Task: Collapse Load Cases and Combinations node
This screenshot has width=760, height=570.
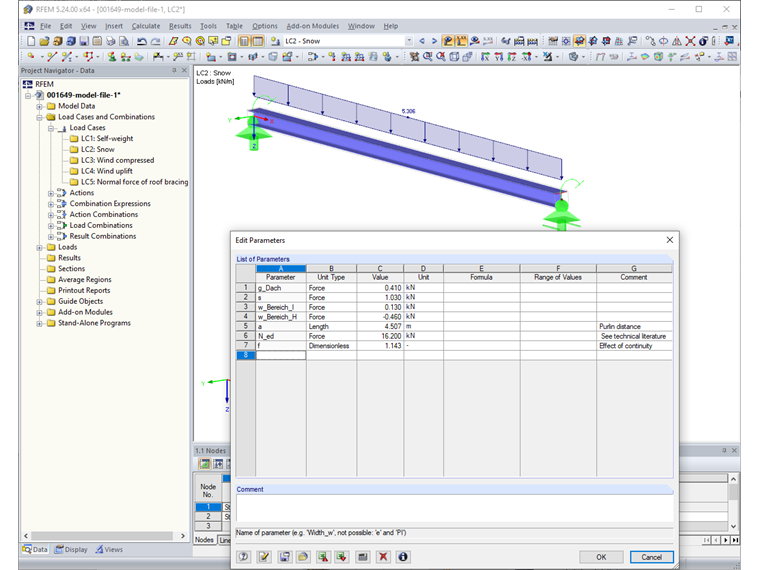Action: [x=40, y=117]
